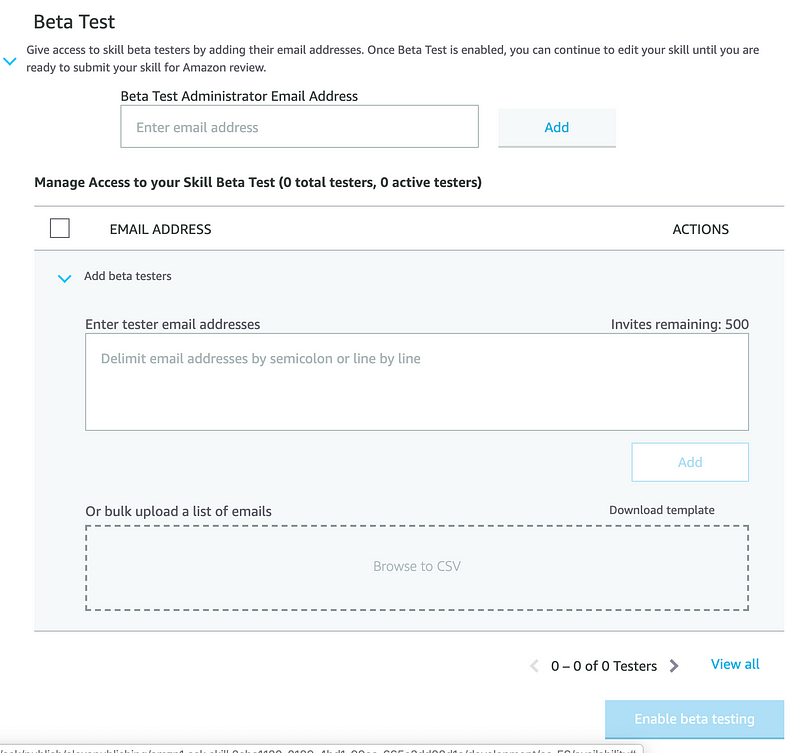
Task: Click the Browse to CSV upload area
Action: [416, 566]
